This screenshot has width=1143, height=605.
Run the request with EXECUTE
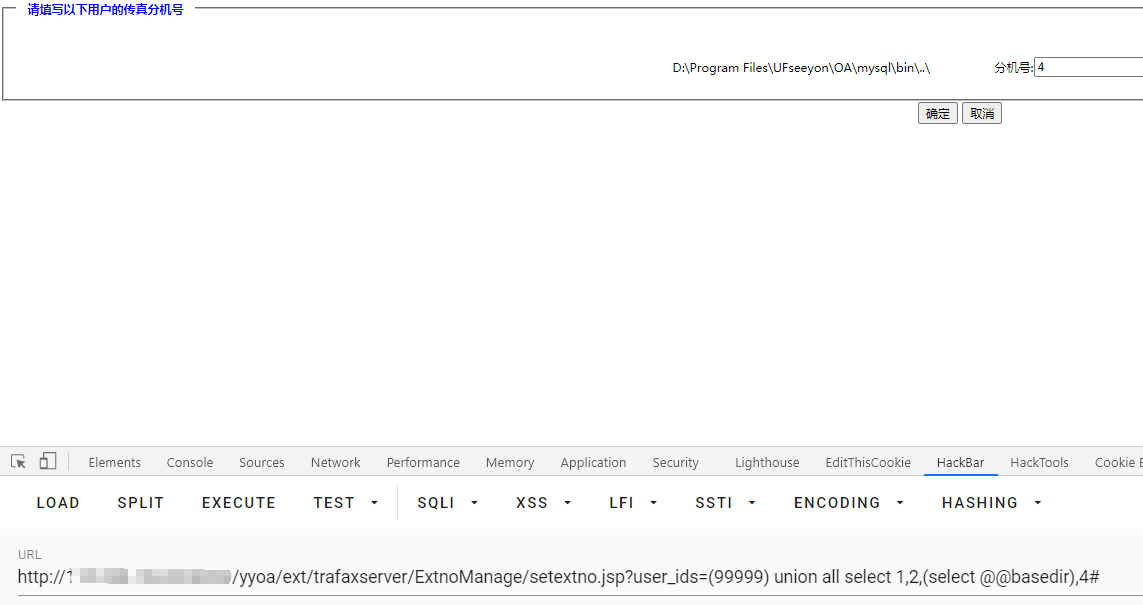[x=239, y=503]
